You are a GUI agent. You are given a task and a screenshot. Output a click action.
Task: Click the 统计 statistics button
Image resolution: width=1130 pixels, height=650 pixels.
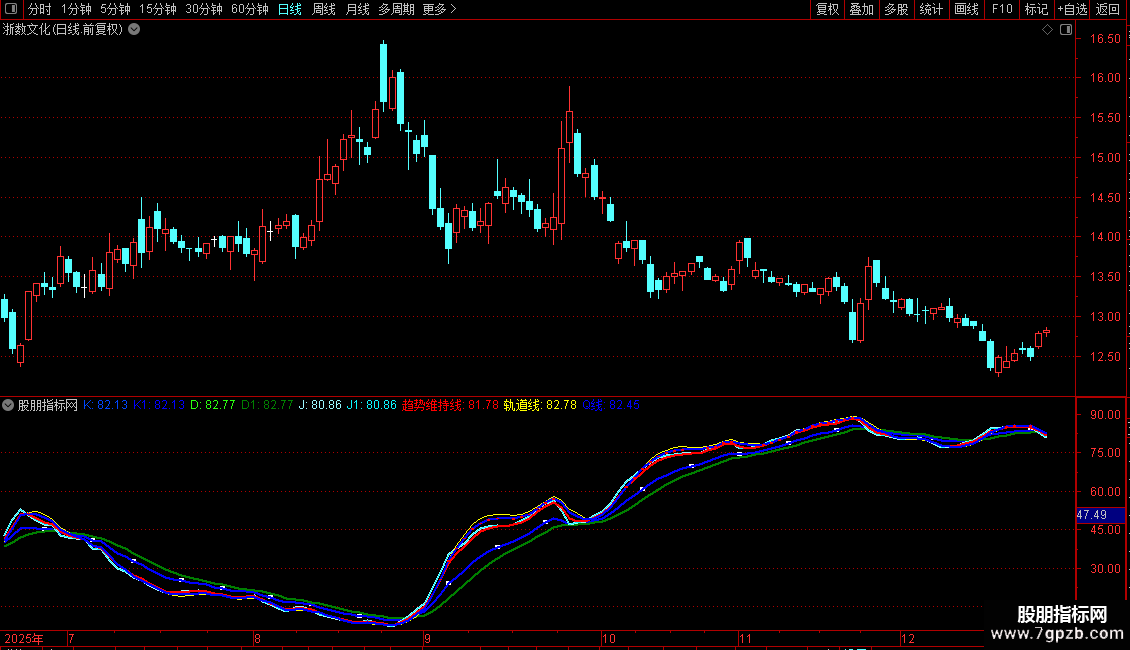(931, 9)
